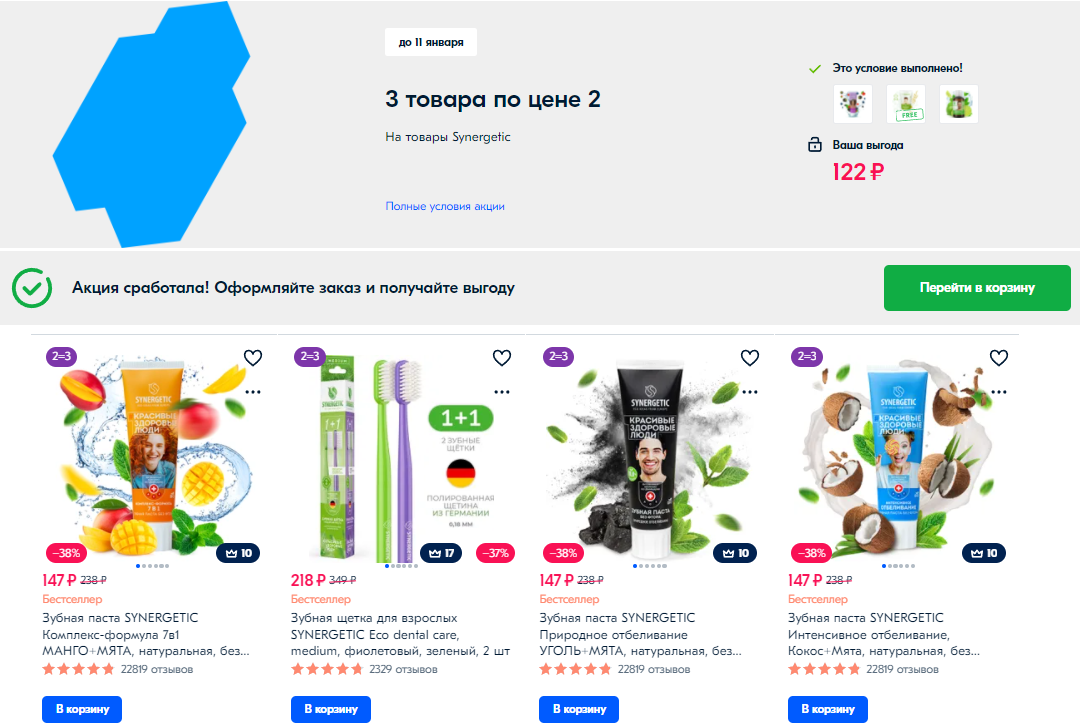
Task: Add charcoal mint toothpaste to cart
Action: coord(579,709)
